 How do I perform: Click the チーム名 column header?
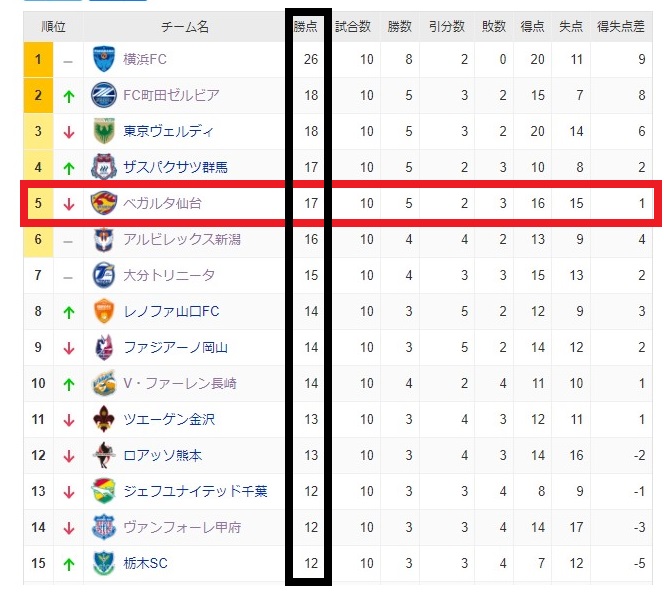(184, 27)
